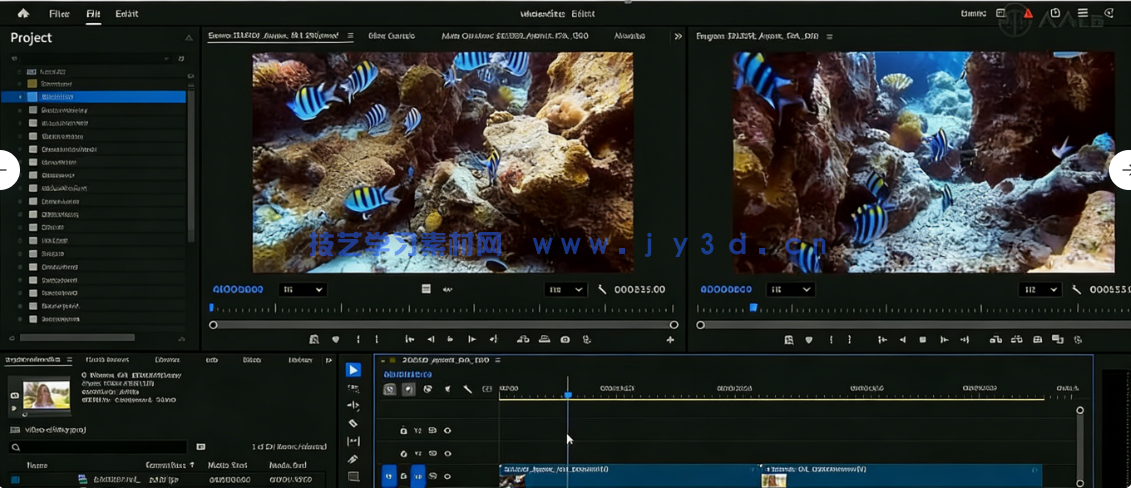
Task: Add marker in the Program monitor
Action: tap(809, 340)
